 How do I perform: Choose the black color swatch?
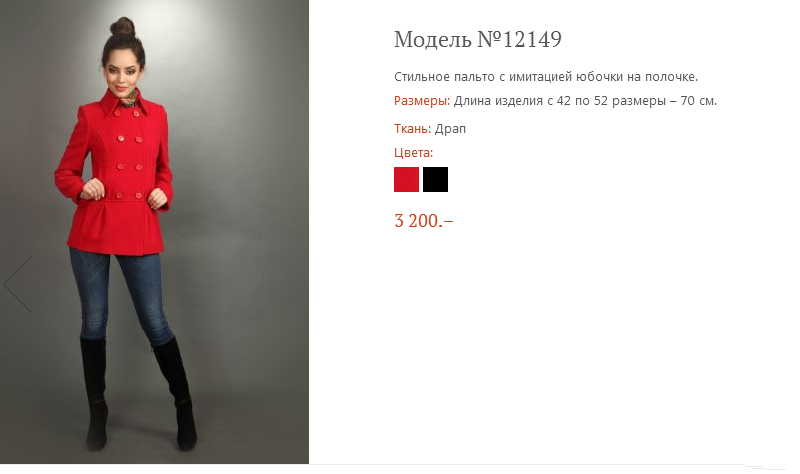coord(435,179)
